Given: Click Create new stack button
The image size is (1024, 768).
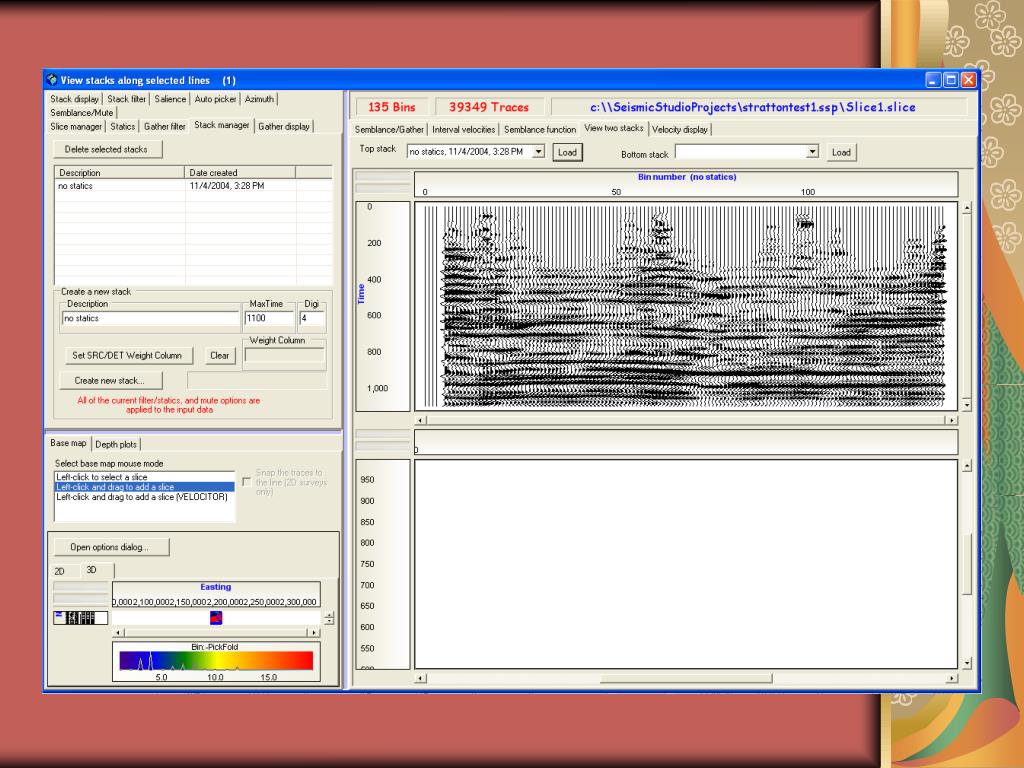Looking at the screenshot, I should pos(110,380).
